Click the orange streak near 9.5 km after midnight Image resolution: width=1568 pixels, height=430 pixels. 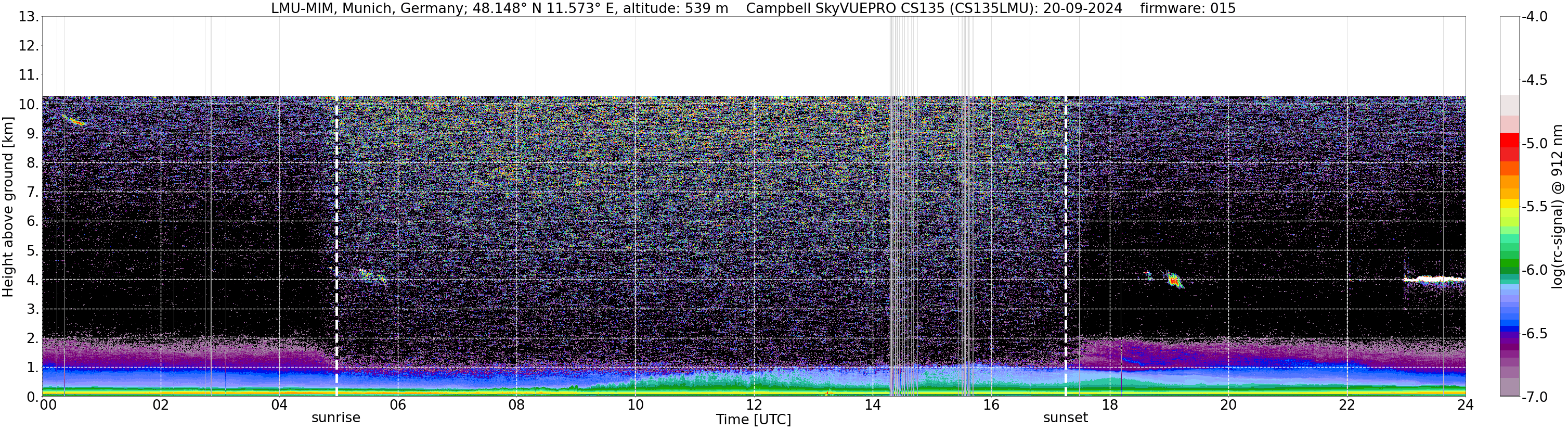tap(73, 120)
